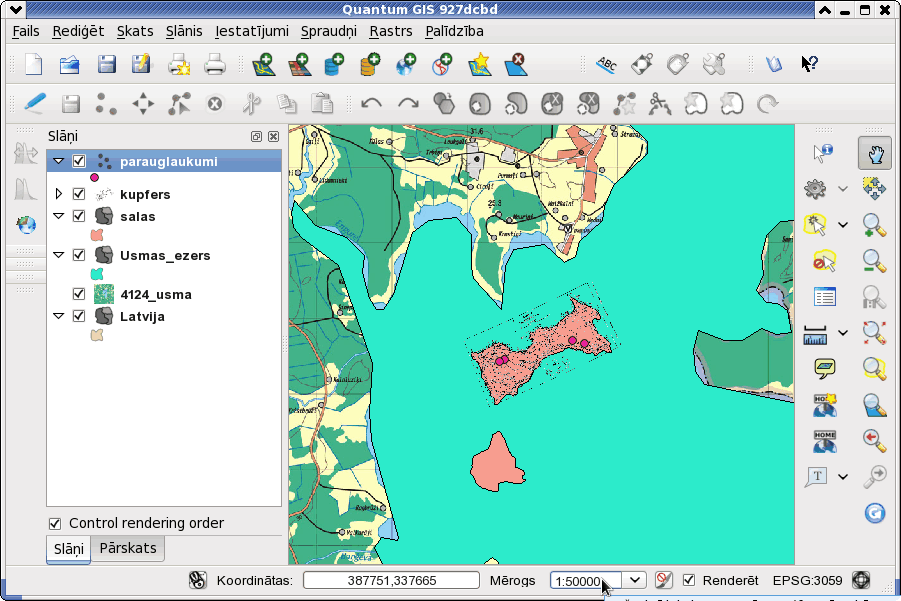The width and height of the screenshot is (901, 601).
Task: Switch to the Pārskats tab
Action: point(128,548)
